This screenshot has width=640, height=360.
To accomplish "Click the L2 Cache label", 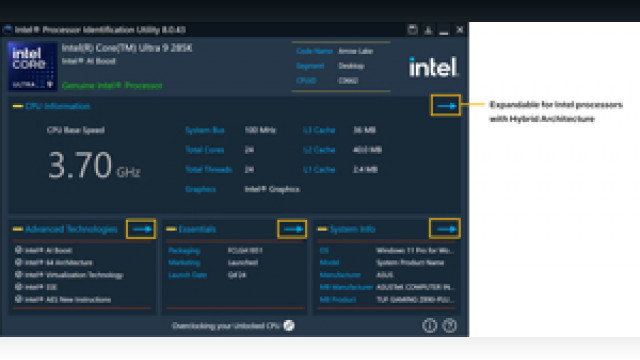I will (x=319, y=150).
